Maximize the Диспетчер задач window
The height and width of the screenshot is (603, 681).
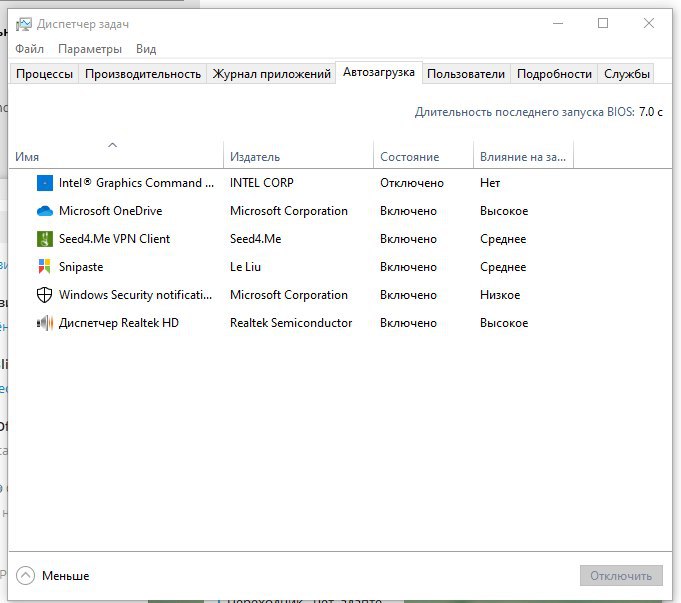click(x=603, y=23)
